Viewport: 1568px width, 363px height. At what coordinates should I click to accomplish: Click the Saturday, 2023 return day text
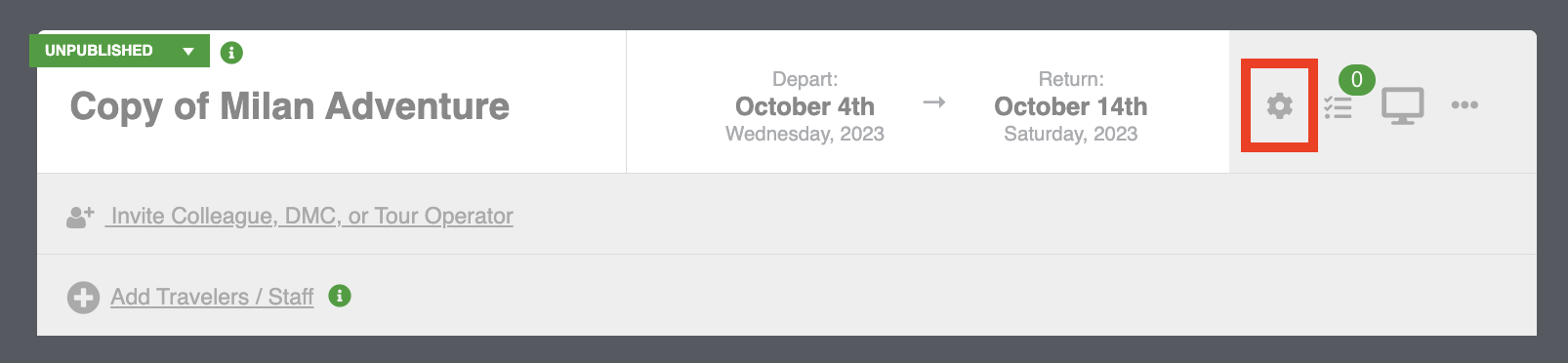pos(1071,134)
